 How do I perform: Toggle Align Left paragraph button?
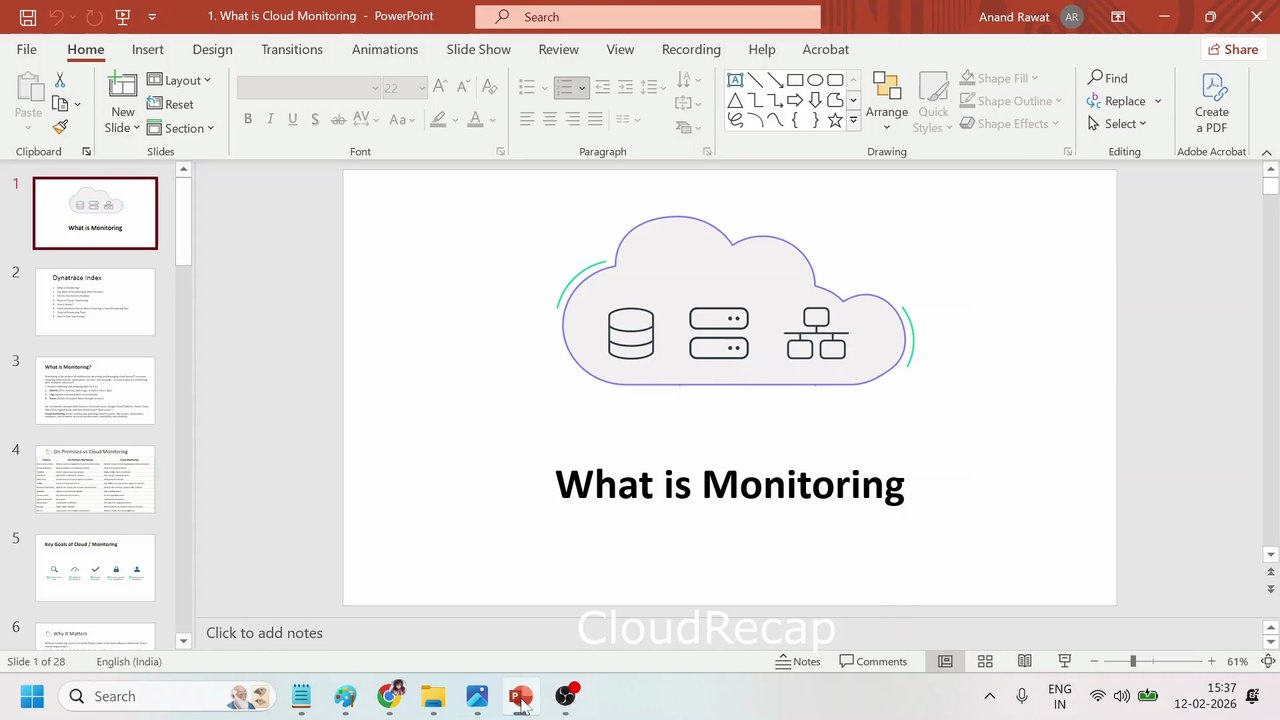coord(527,119)
